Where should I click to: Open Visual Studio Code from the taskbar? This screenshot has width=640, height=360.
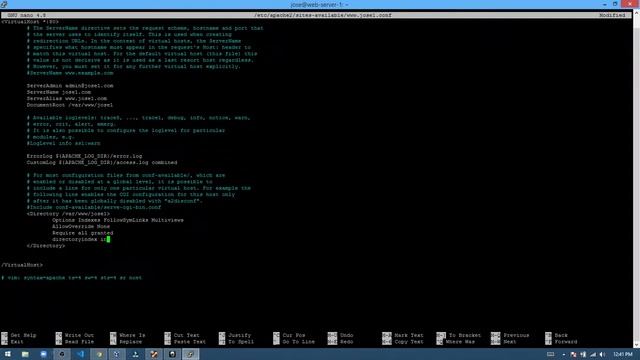pyautogui.click(x=80, y=354)
